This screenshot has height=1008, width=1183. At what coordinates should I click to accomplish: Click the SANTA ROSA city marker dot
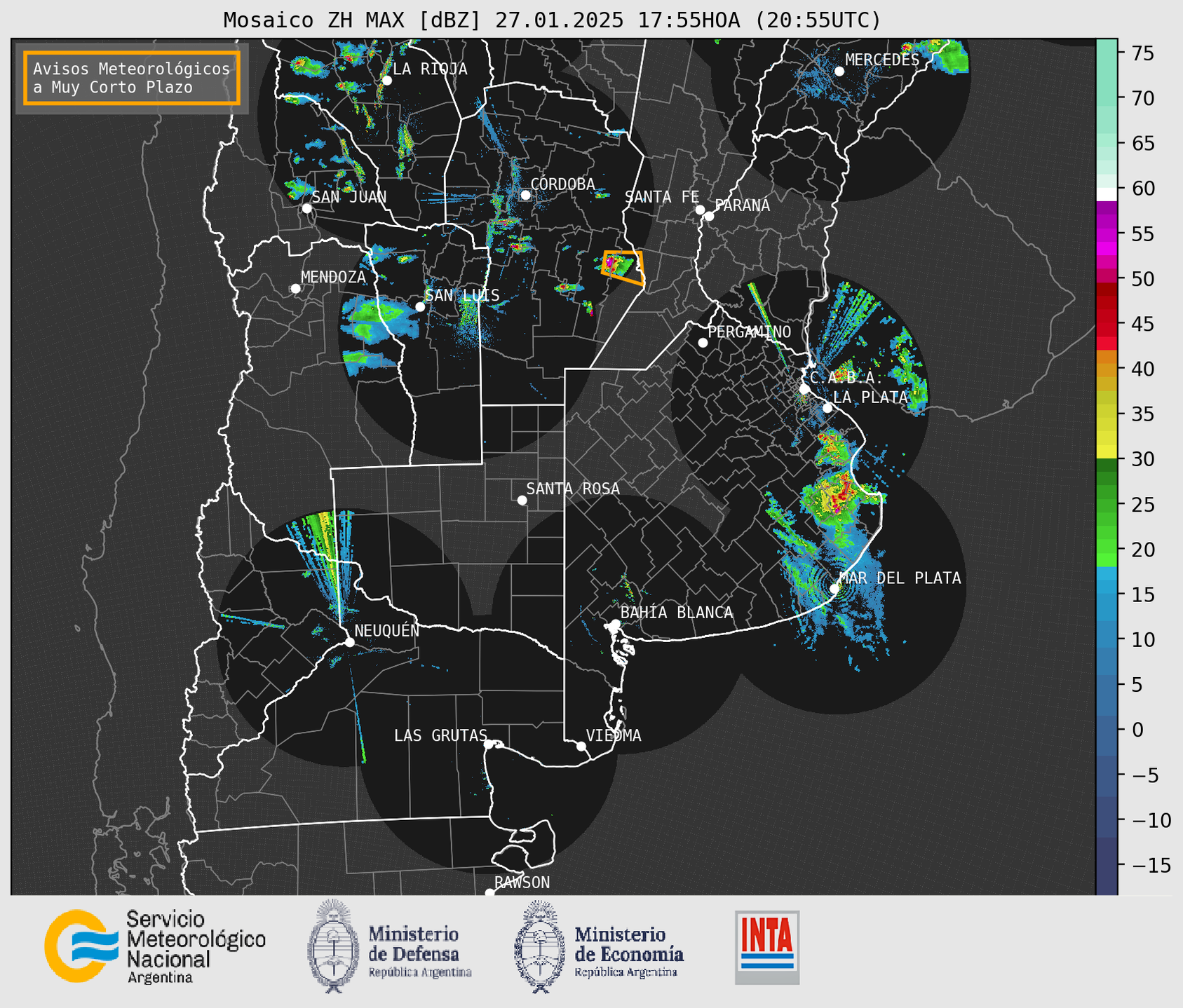click(x=522, y=500)
